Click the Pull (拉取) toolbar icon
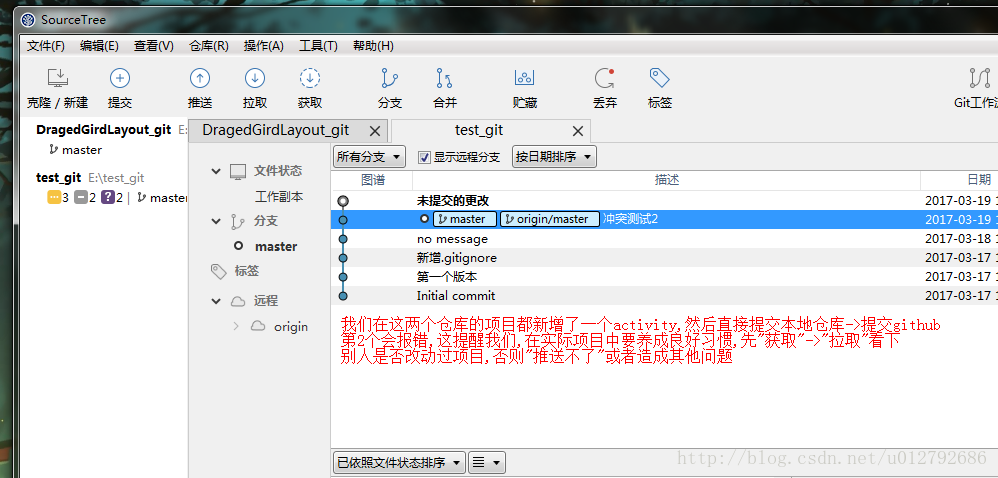Viewport: 998px width, 478px height. [x=255, y=78]
